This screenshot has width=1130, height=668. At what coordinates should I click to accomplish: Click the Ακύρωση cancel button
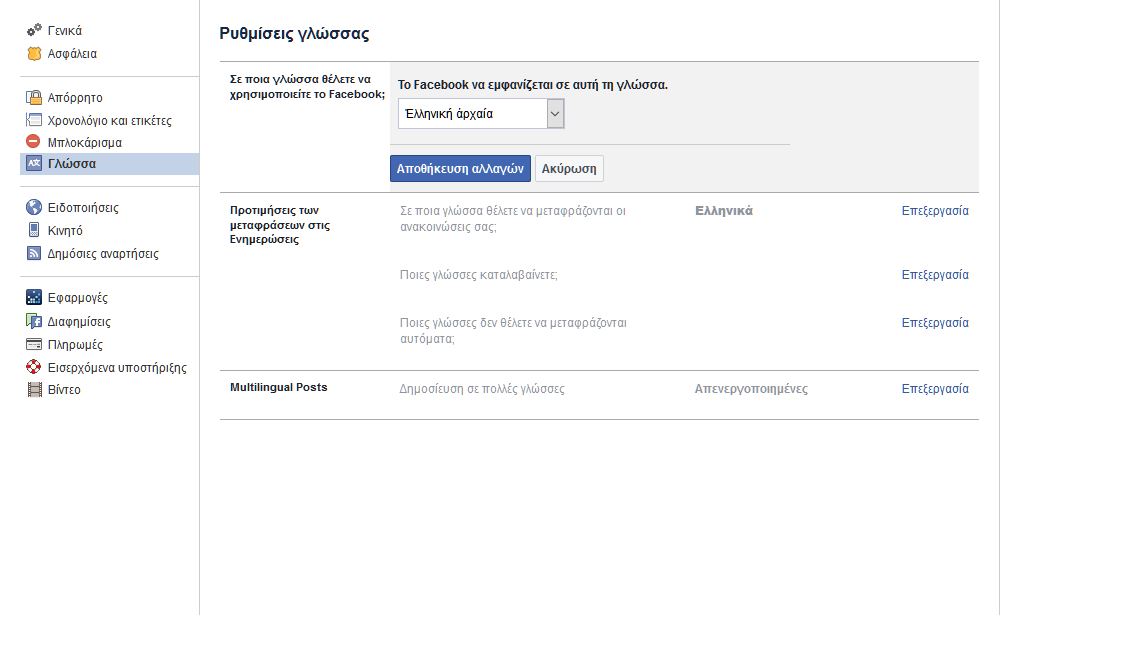click(569, 169)
